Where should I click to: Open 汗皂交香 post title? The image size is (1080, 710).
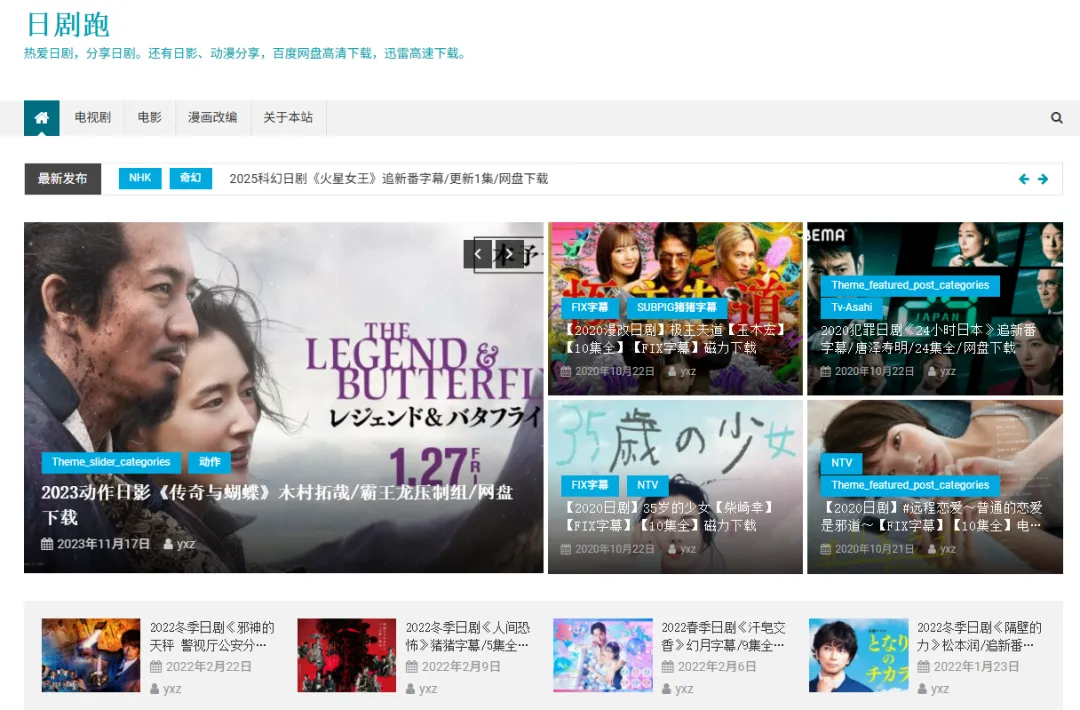pyautogui.click(x=723, y=636)
